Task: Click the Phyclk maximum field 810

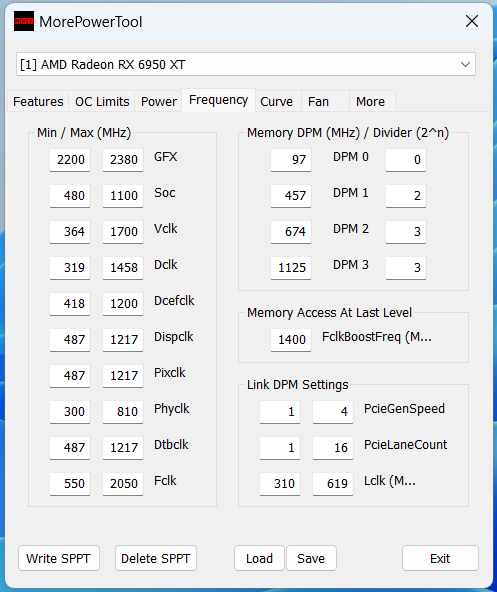Action: click(x=123, y=412)
